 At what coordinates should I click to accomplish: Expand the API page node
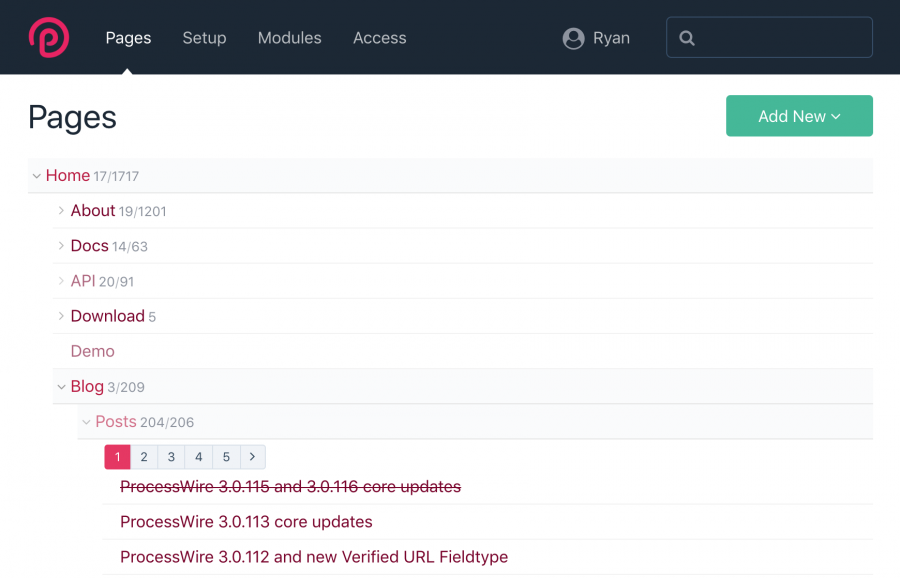pyautogui.click(x=61, y=281)
